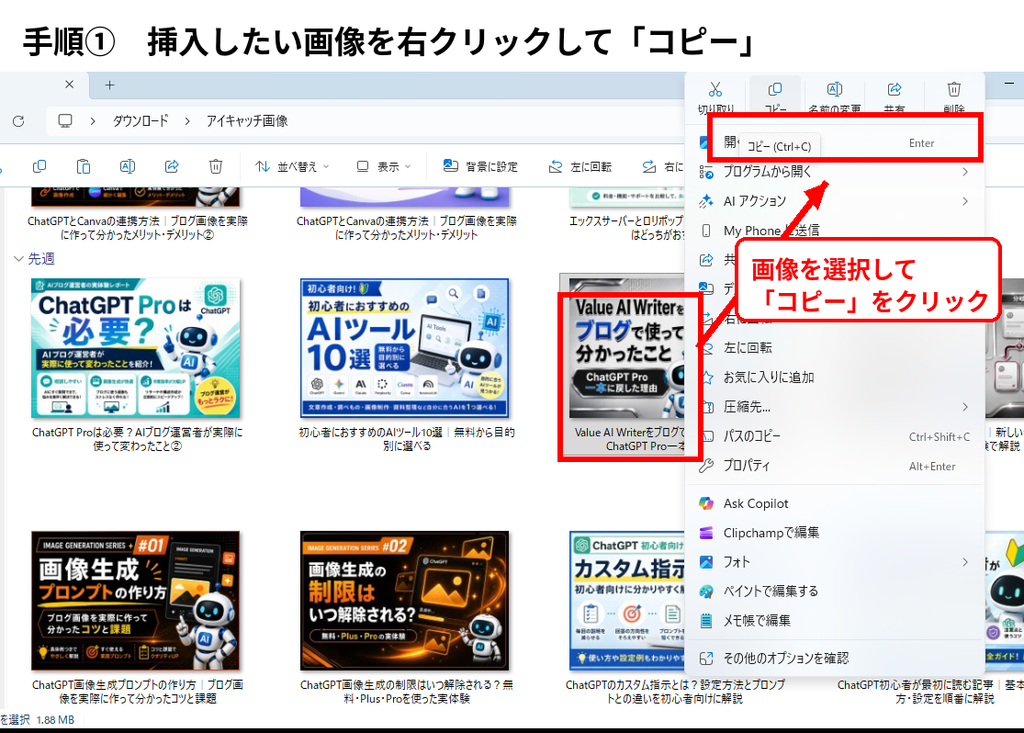Click file name ChatGPT画像生成の制限はいつ解除される？
The image size is (1024, 733).
(406, 692)
